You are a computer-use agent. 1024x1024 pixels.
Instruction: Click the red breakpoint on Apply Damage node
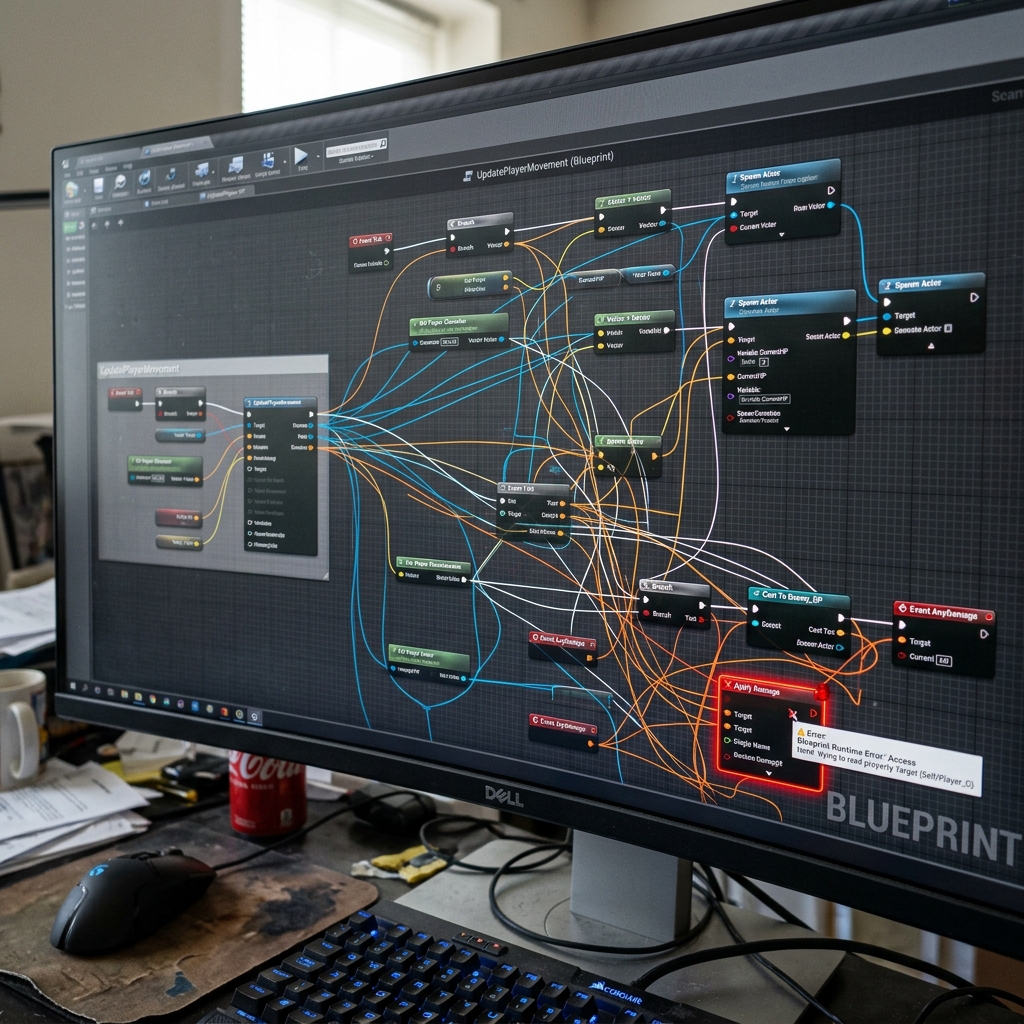(822, 692)
